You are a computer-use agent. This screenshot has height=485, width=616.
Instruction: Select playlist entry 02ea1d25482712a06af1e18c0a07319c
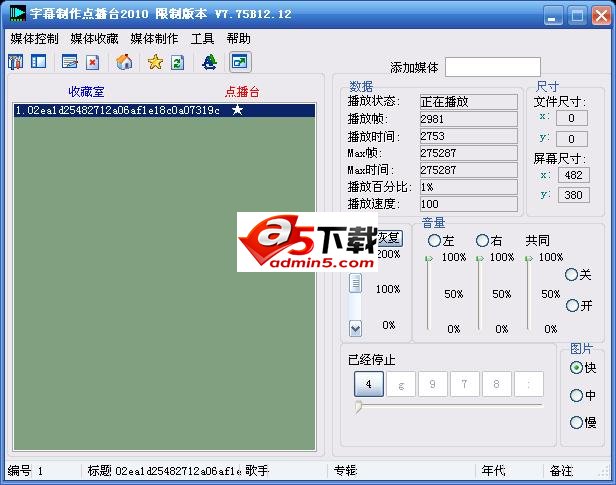click(x=165, y=110)
